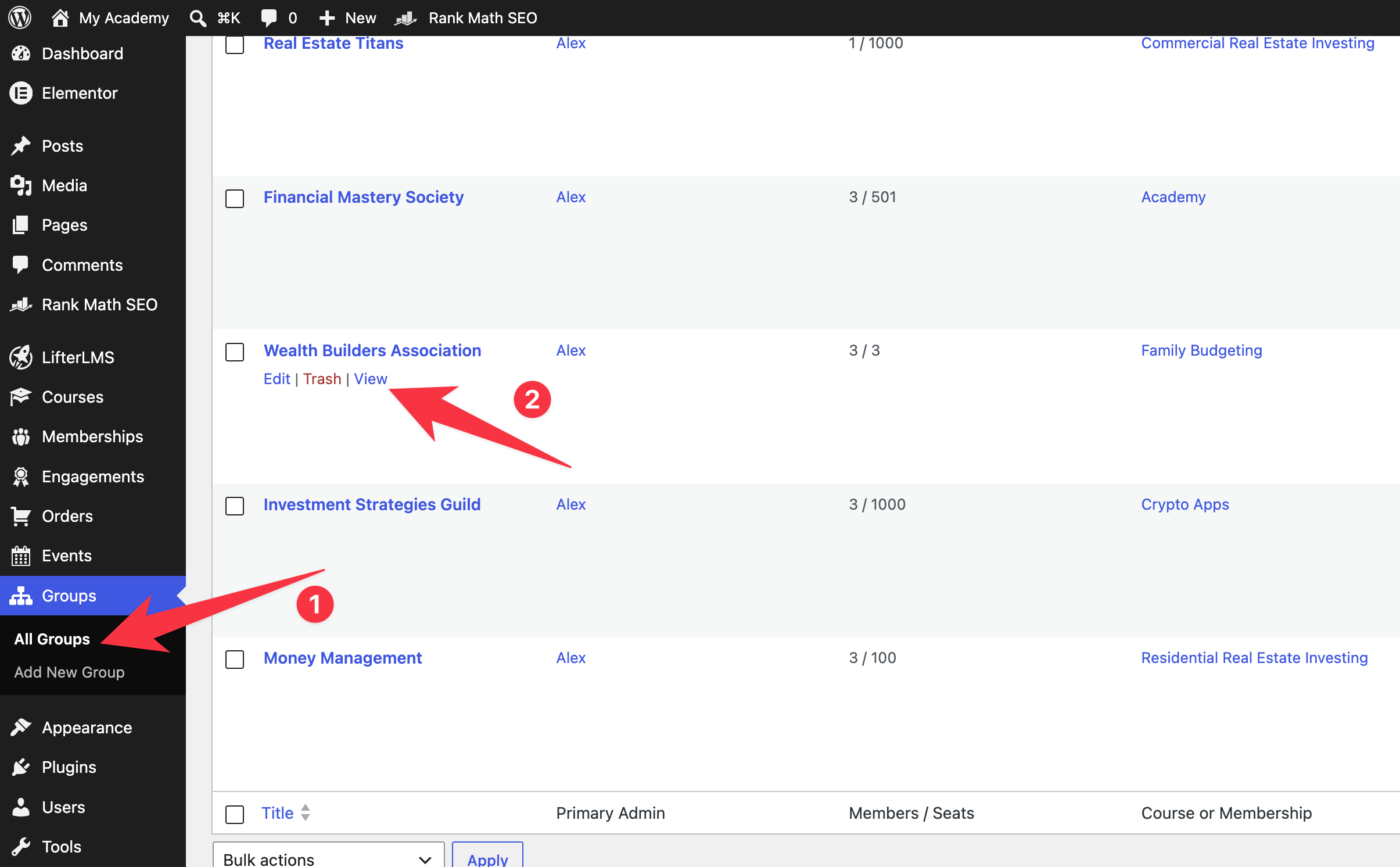Toggle the select-all checkbox beside Title
This screenshot has height=867, width=1400.
[235, 814]
